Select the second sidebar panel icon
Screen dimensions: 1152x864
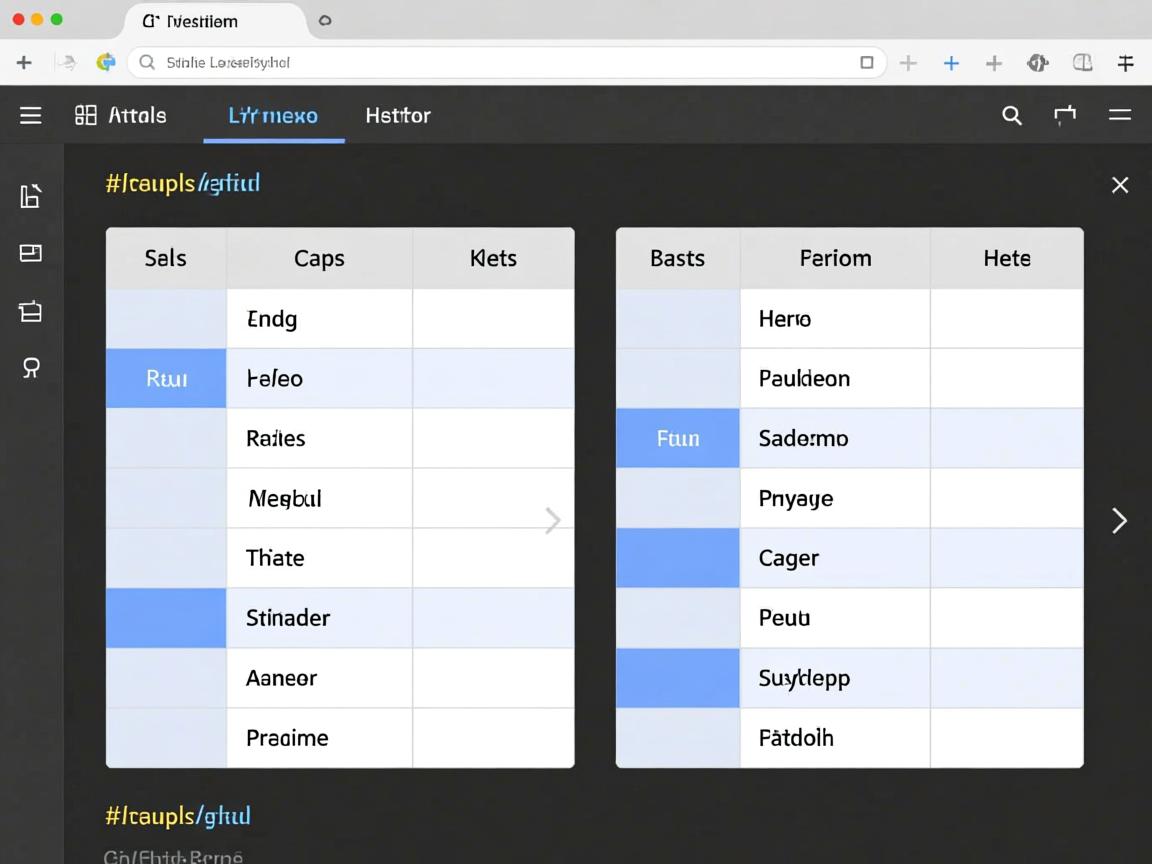coord(31,253)
